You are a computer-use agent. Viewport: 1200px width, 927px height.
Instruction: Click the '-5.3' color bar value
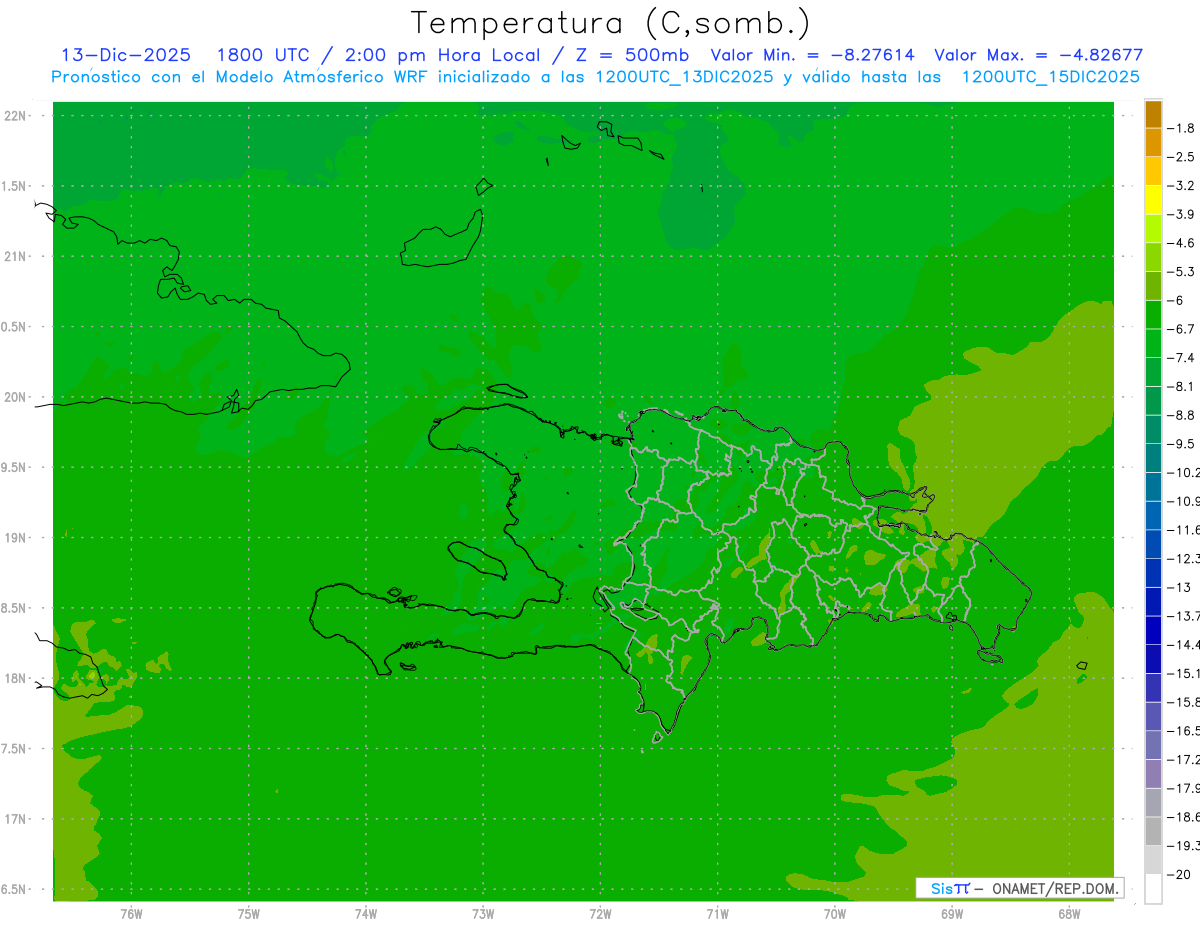1183,272
